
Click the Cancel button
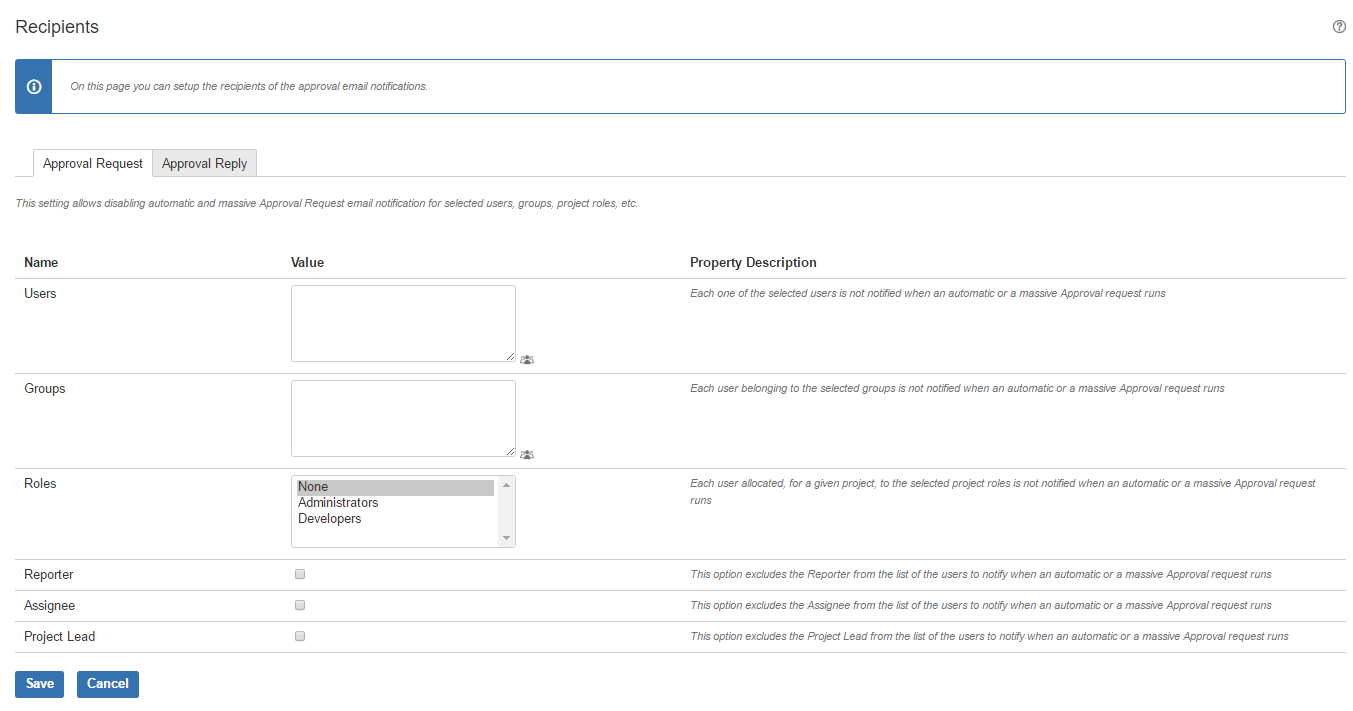[x=107, y=684]
